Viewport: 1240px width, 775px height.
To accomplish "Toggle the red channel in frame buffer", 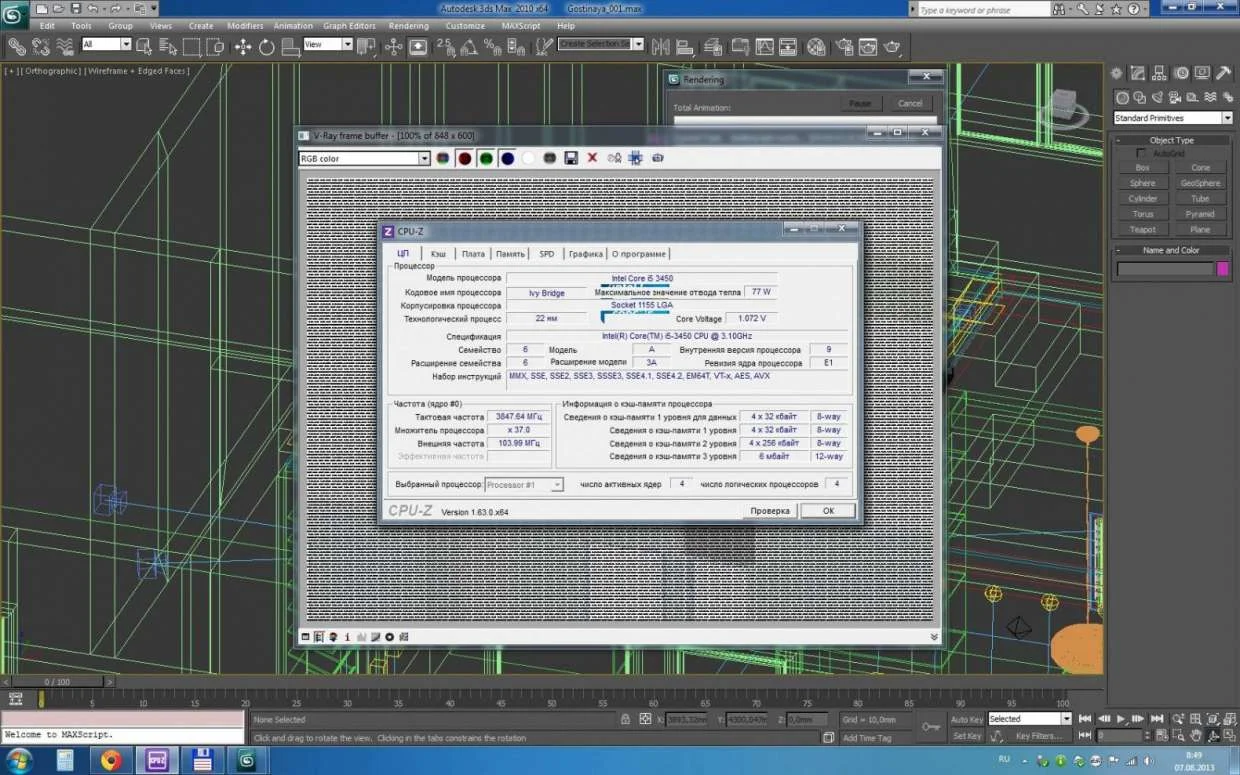I will click(x=464, y=158).
